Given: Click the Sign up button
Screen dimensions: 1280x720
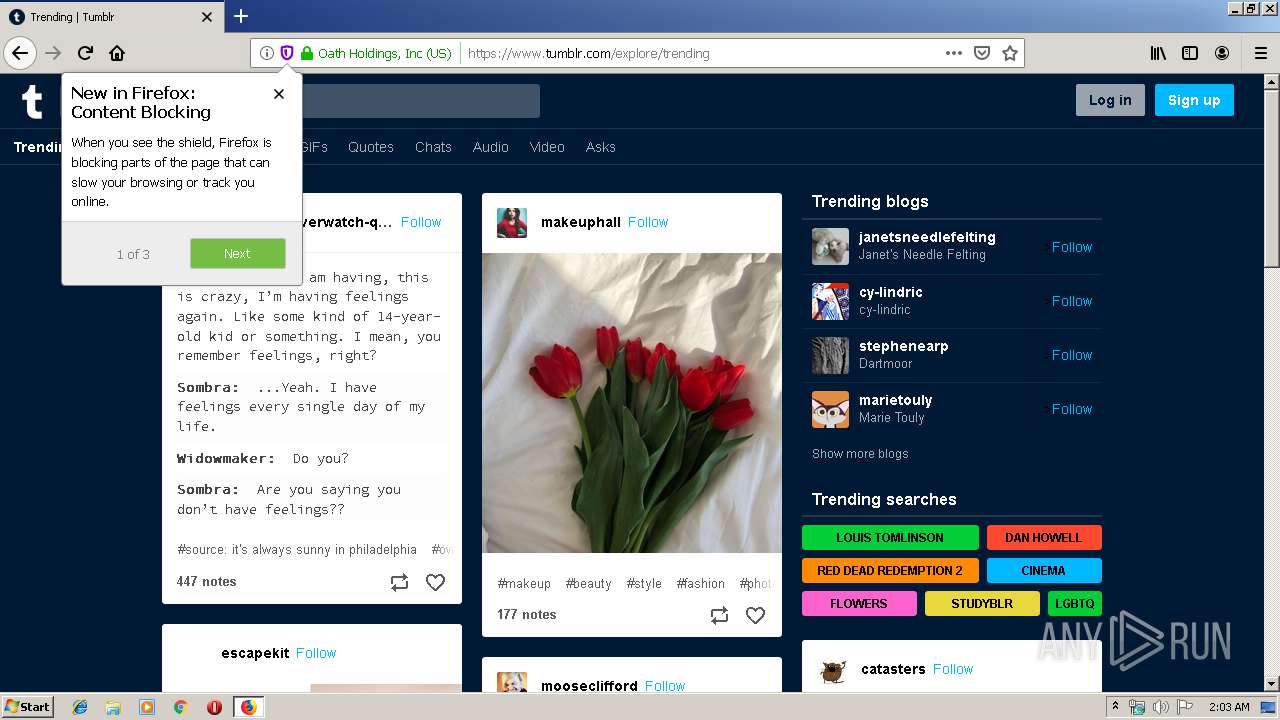Looking at the screenshot, I should 1194,100.
